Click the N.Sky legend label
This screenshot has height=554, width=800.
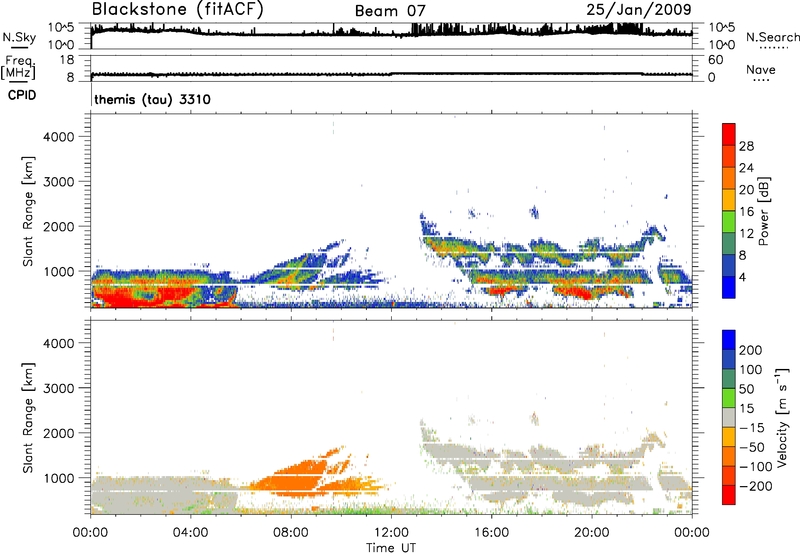[x=19, y=37]
